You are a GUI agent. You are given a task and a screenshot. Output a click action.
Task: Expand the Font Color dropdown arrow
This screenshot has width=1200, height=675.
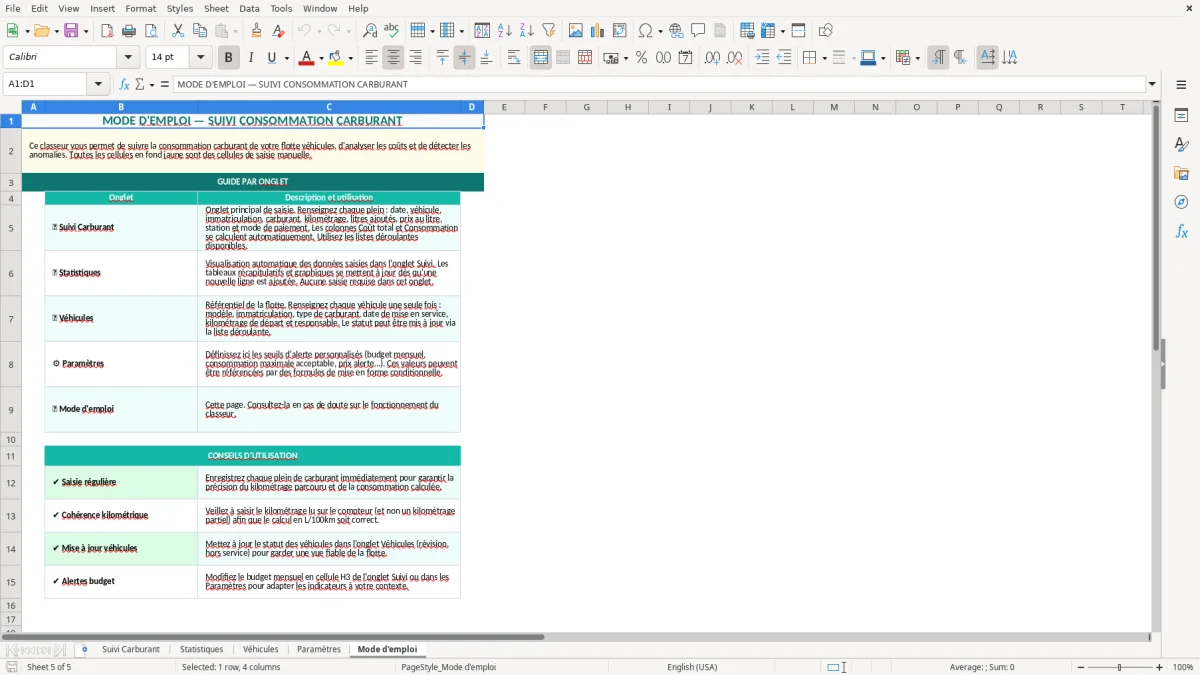[320, 58]
